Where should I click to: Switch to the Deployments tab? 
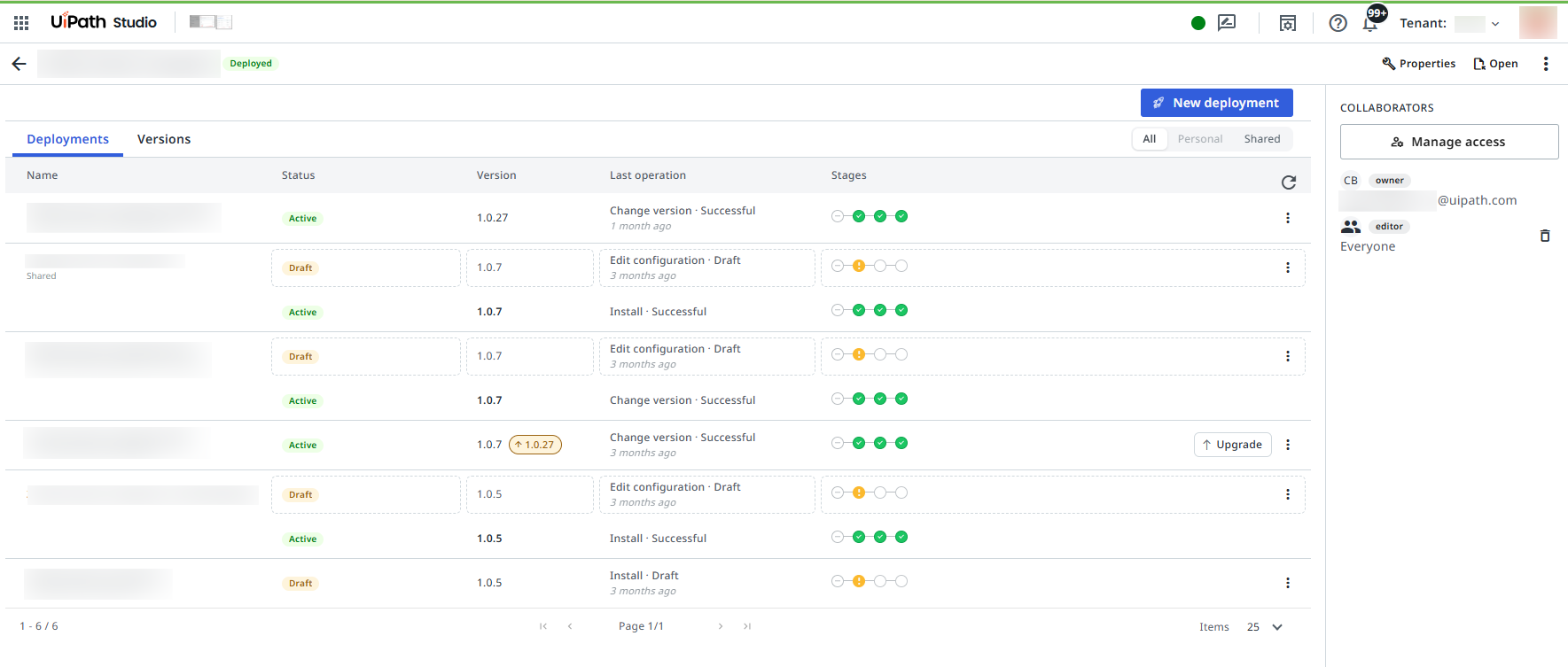pos(67,139)
